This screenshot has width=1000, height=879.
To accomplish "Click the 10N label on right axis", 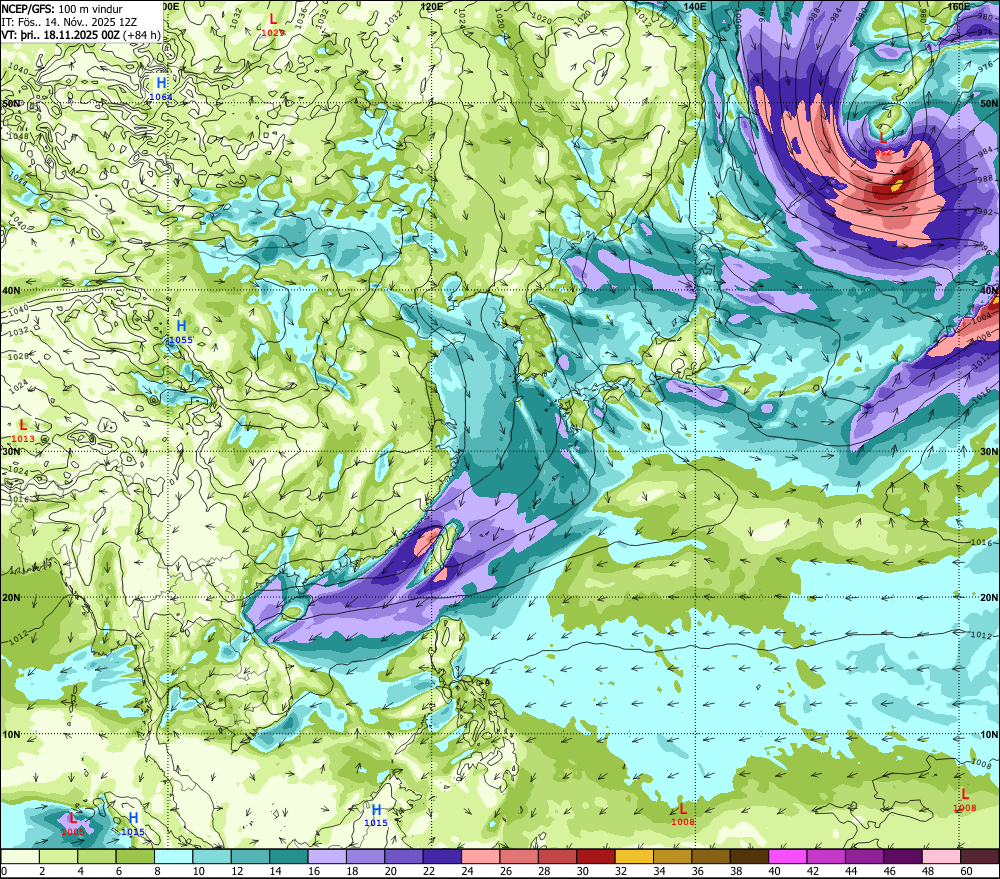I will 989,734.
